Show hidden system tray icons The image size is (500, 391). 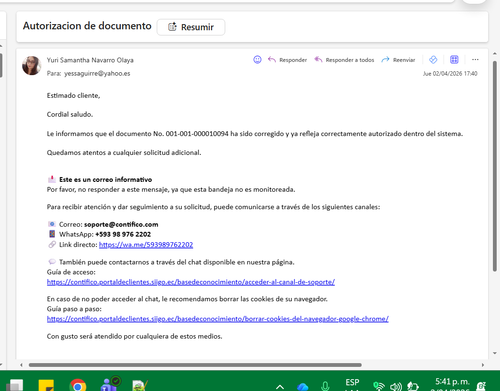coord(280,387)
